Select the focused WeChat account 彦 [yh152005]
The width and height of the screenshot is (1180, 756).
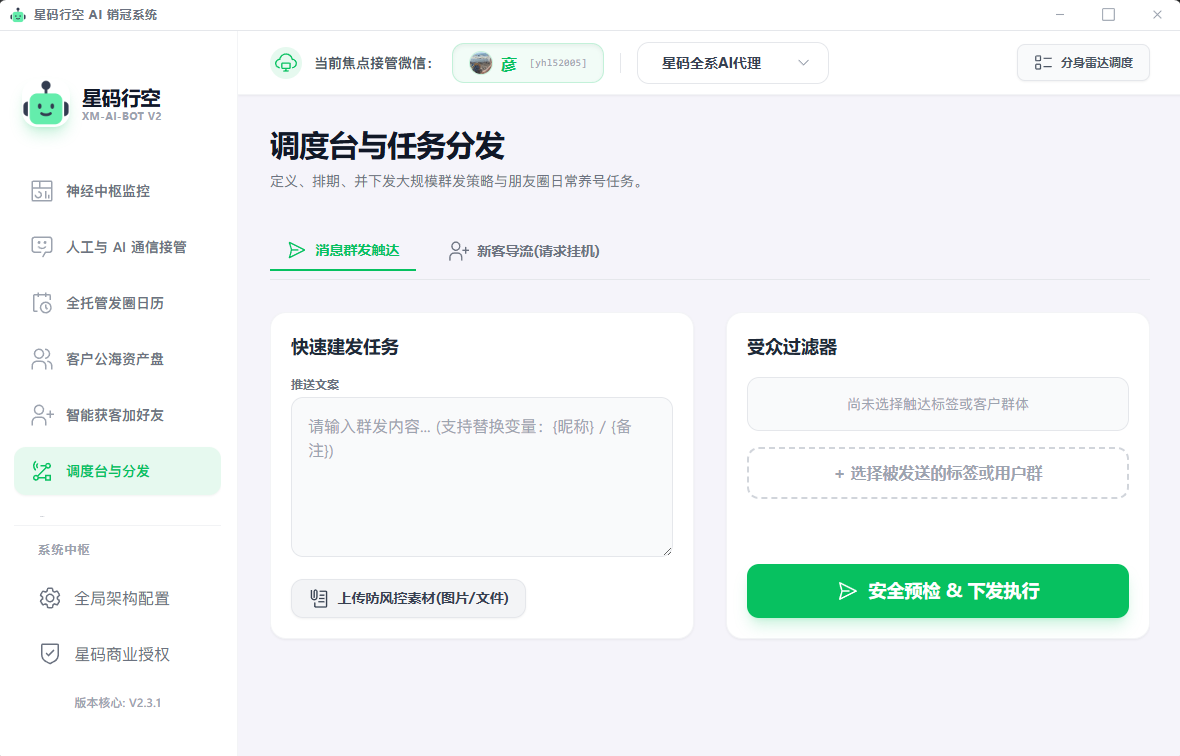[x=527, y=62]
